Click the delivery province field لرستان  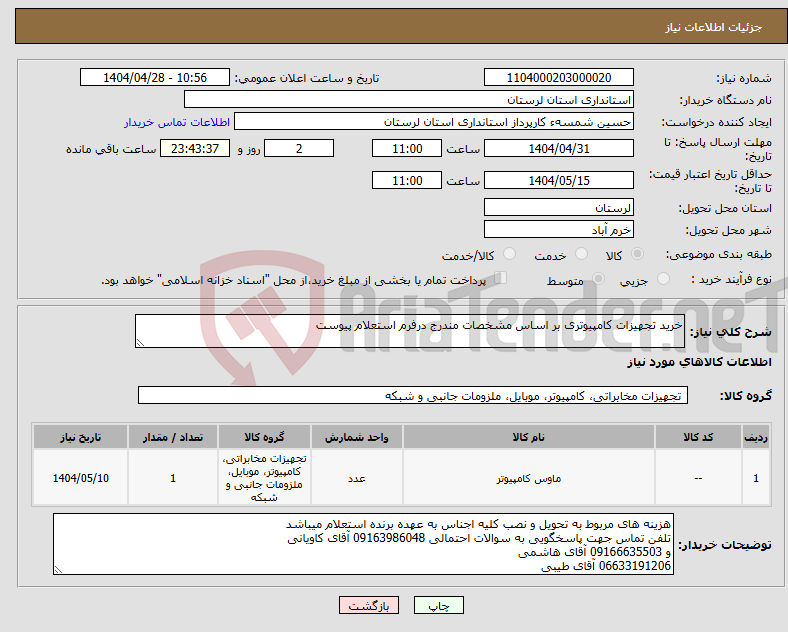point(558,207)
